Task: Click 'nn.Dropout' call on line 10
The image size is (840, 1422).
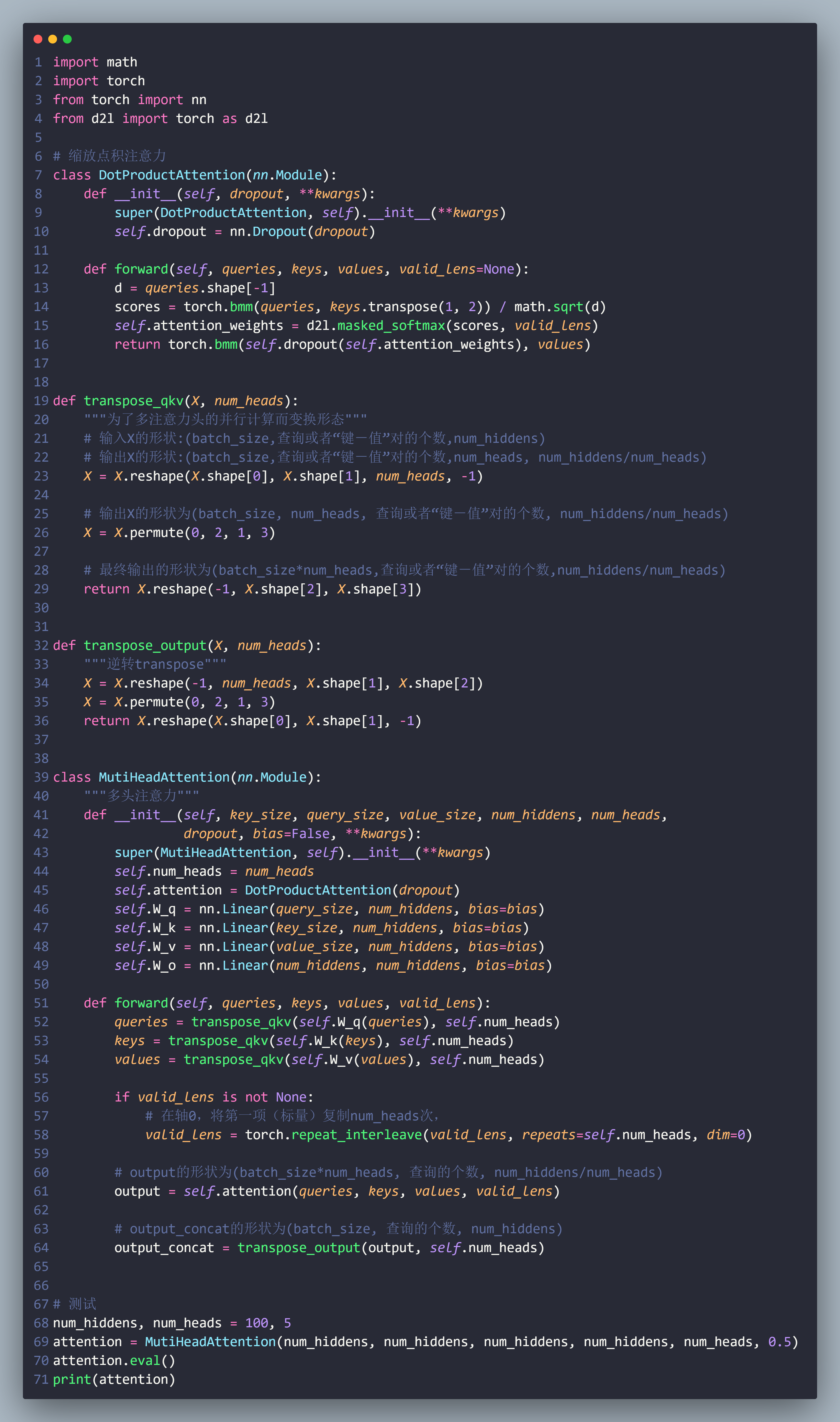Action: (268, 232)
